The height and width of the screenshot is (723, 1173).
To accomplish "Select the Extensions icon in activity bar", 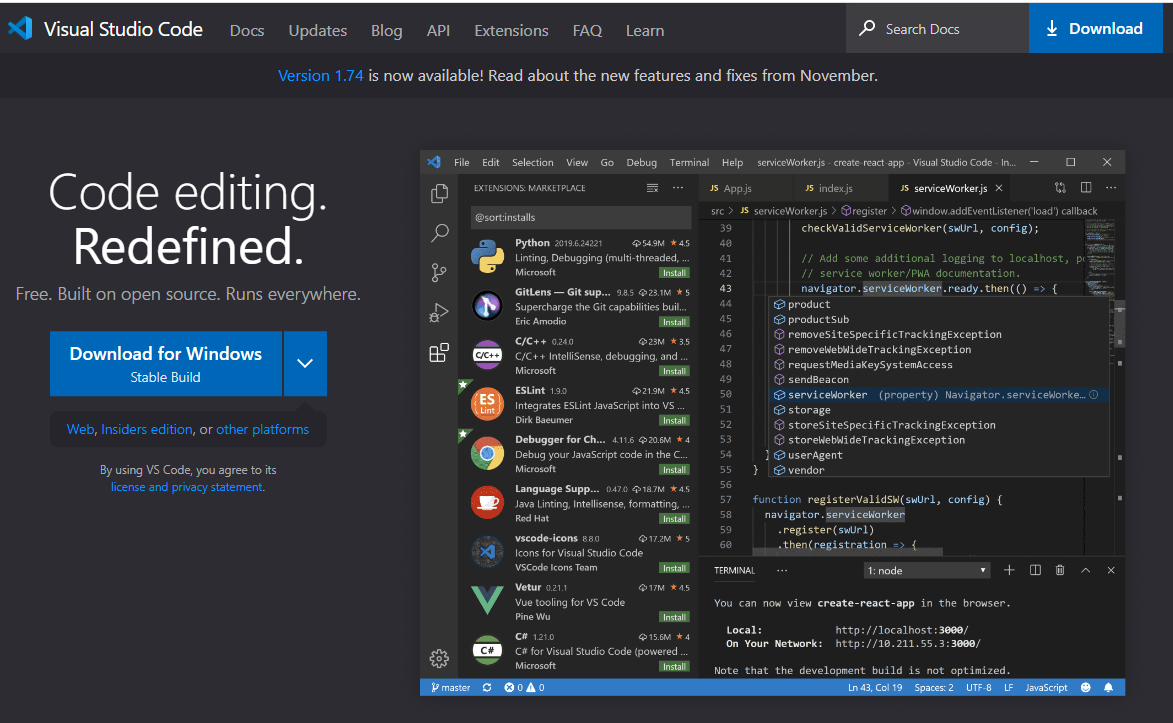I will (x=439, y=353).
